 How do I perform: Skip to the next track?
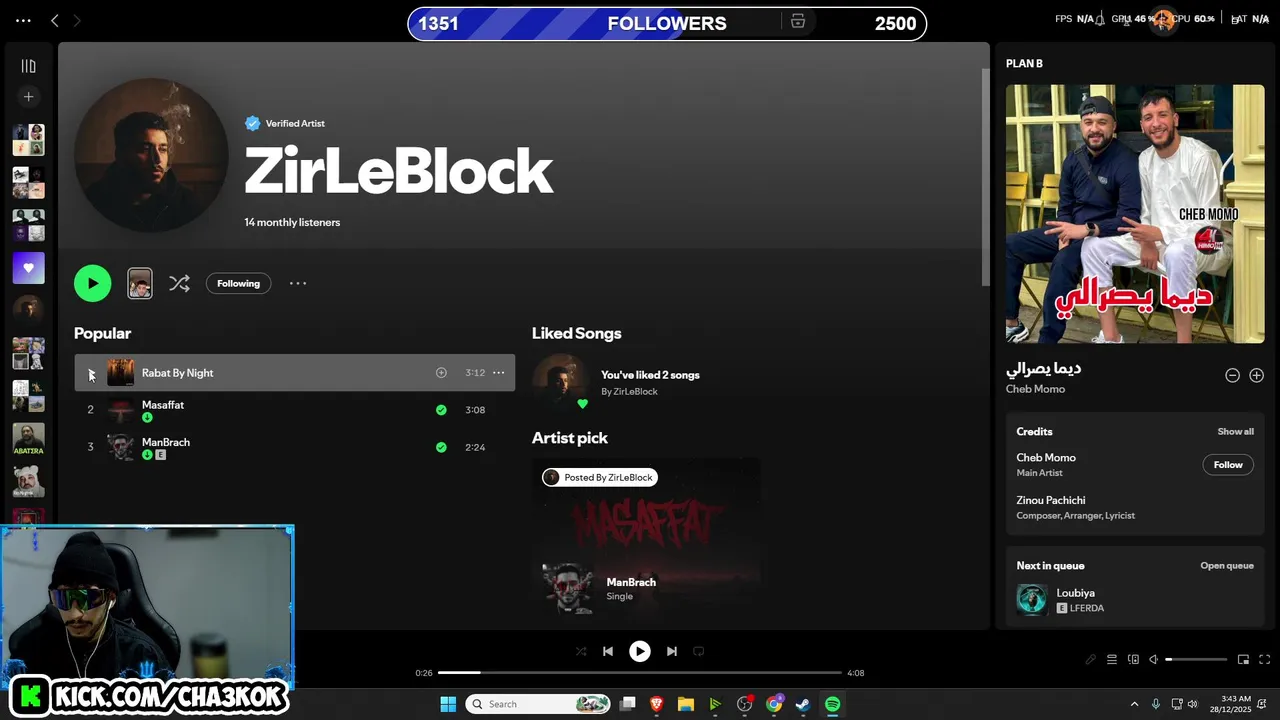pos(672,651)
